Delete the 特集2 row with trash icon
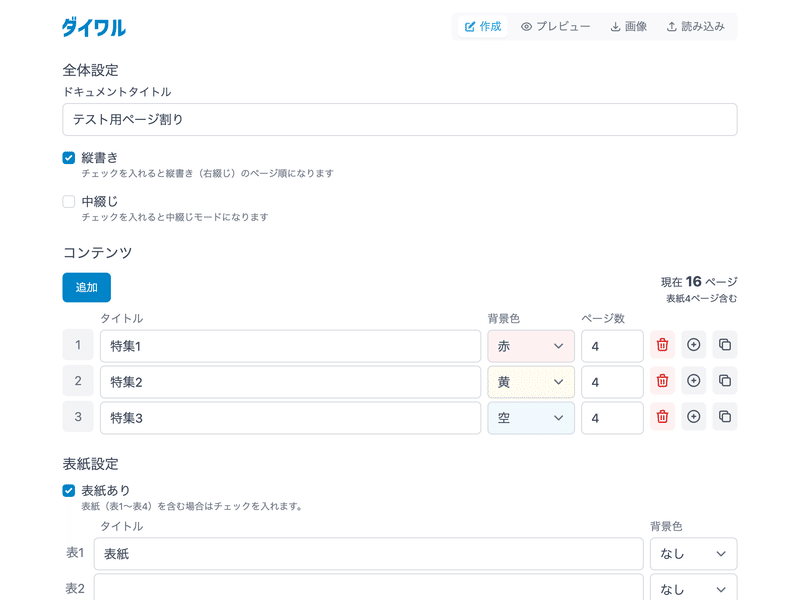 coord(662,381)
